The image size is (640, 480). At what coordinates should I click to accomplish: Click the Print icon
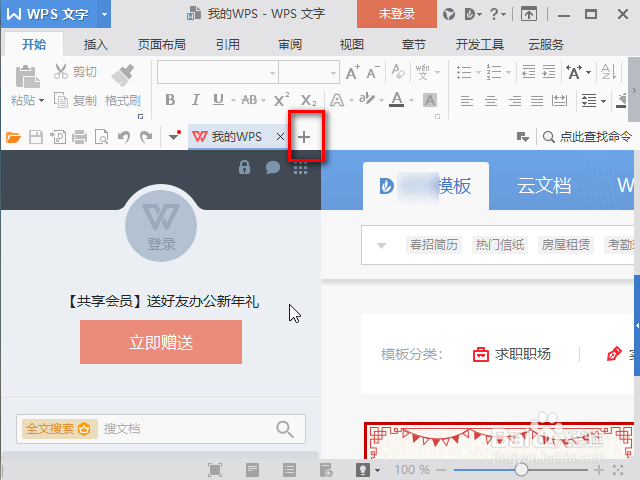[80, 137]
